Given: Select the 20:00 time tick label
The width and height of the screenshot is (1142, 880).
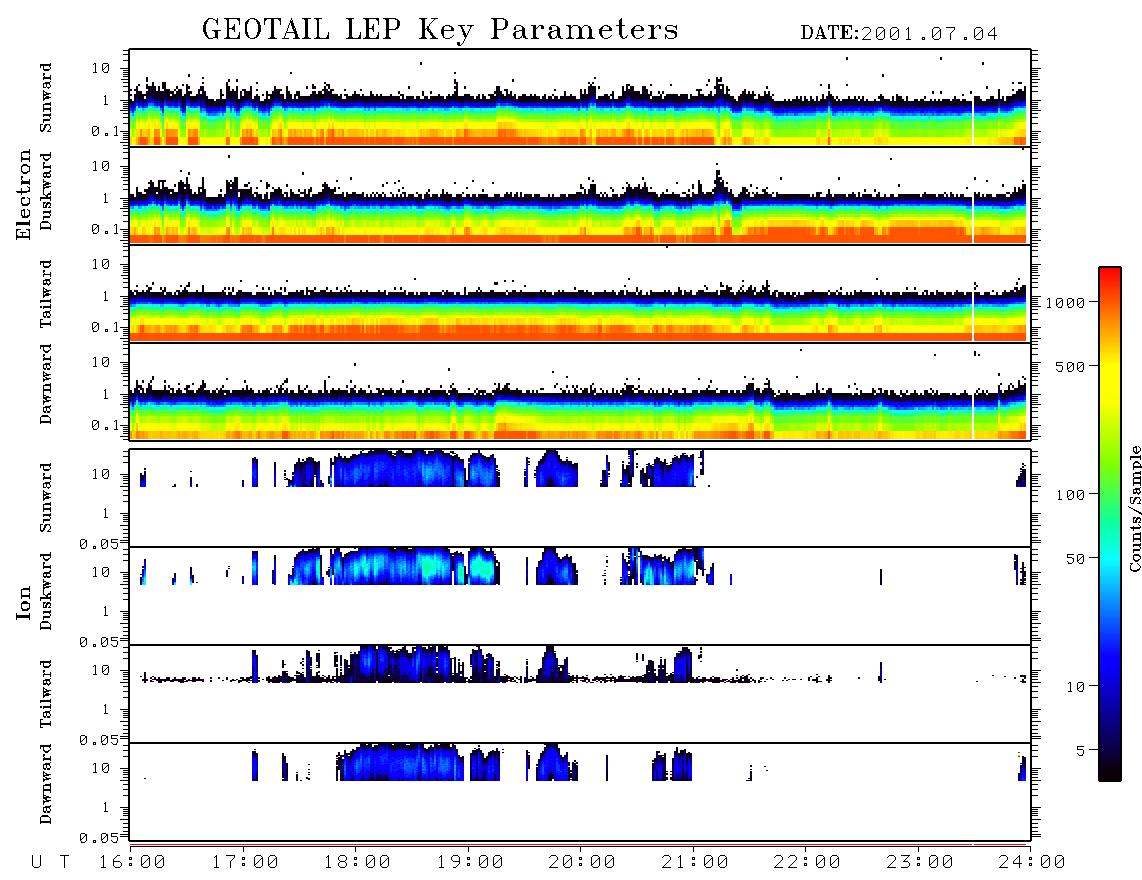Looking at the screenshot, I should pos(582,863).
